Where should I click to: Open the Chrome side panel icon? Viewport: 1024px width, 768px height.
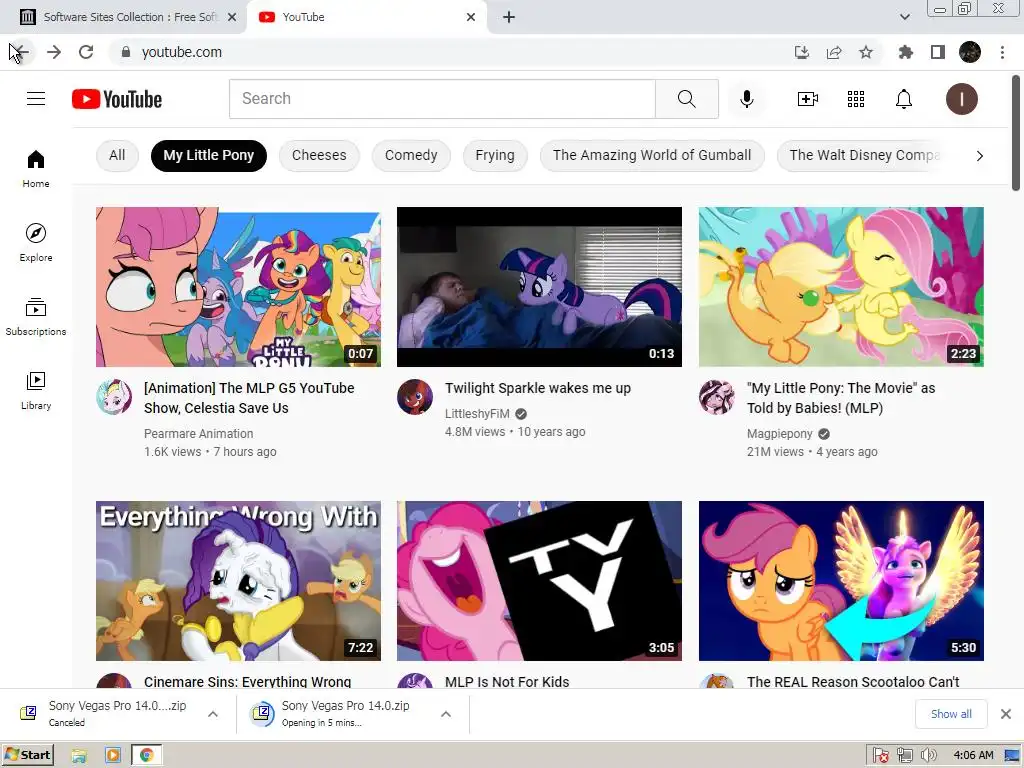point(938,52)
